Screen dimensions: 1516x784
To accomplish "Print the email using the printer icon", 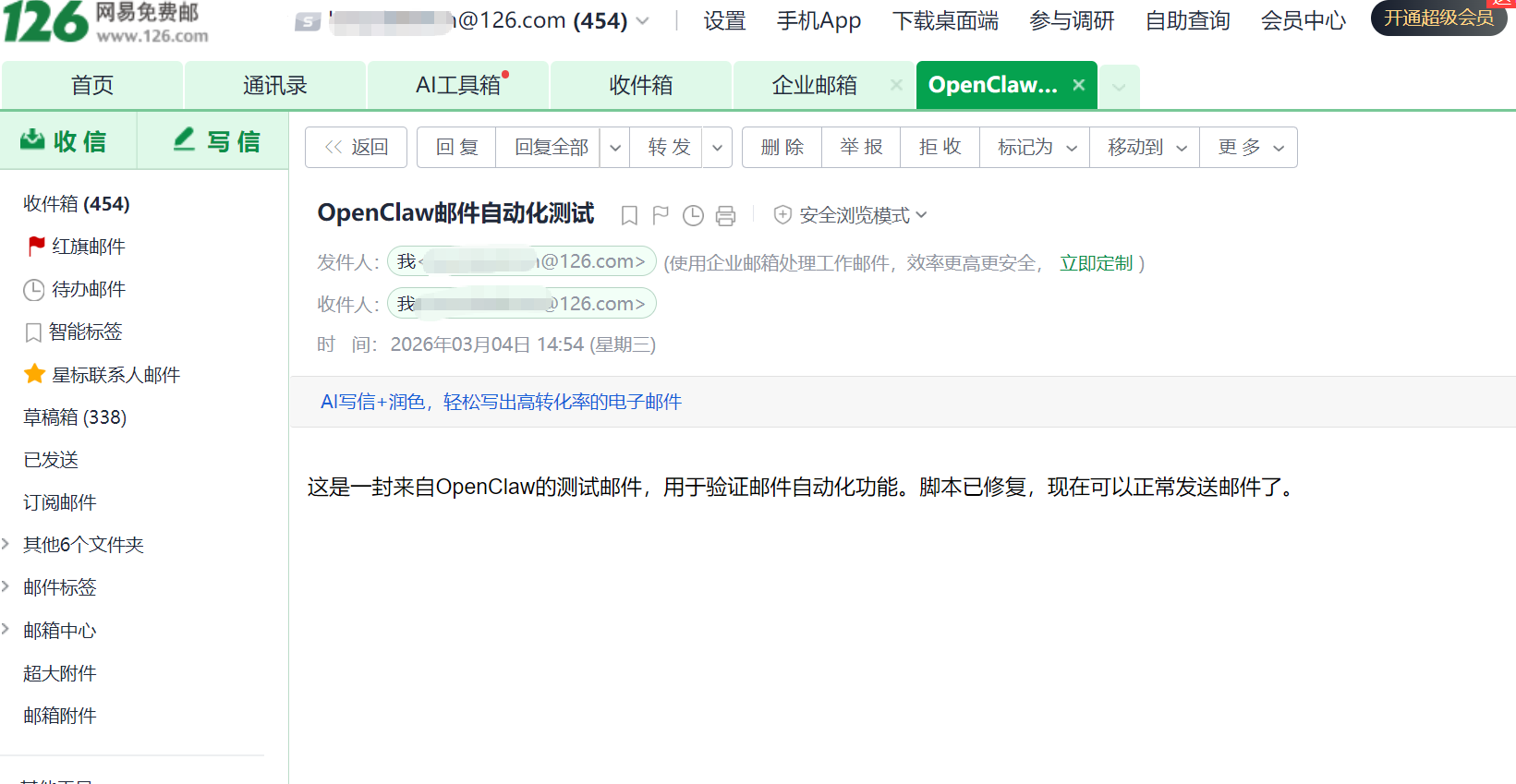I will tap(726, 215).
